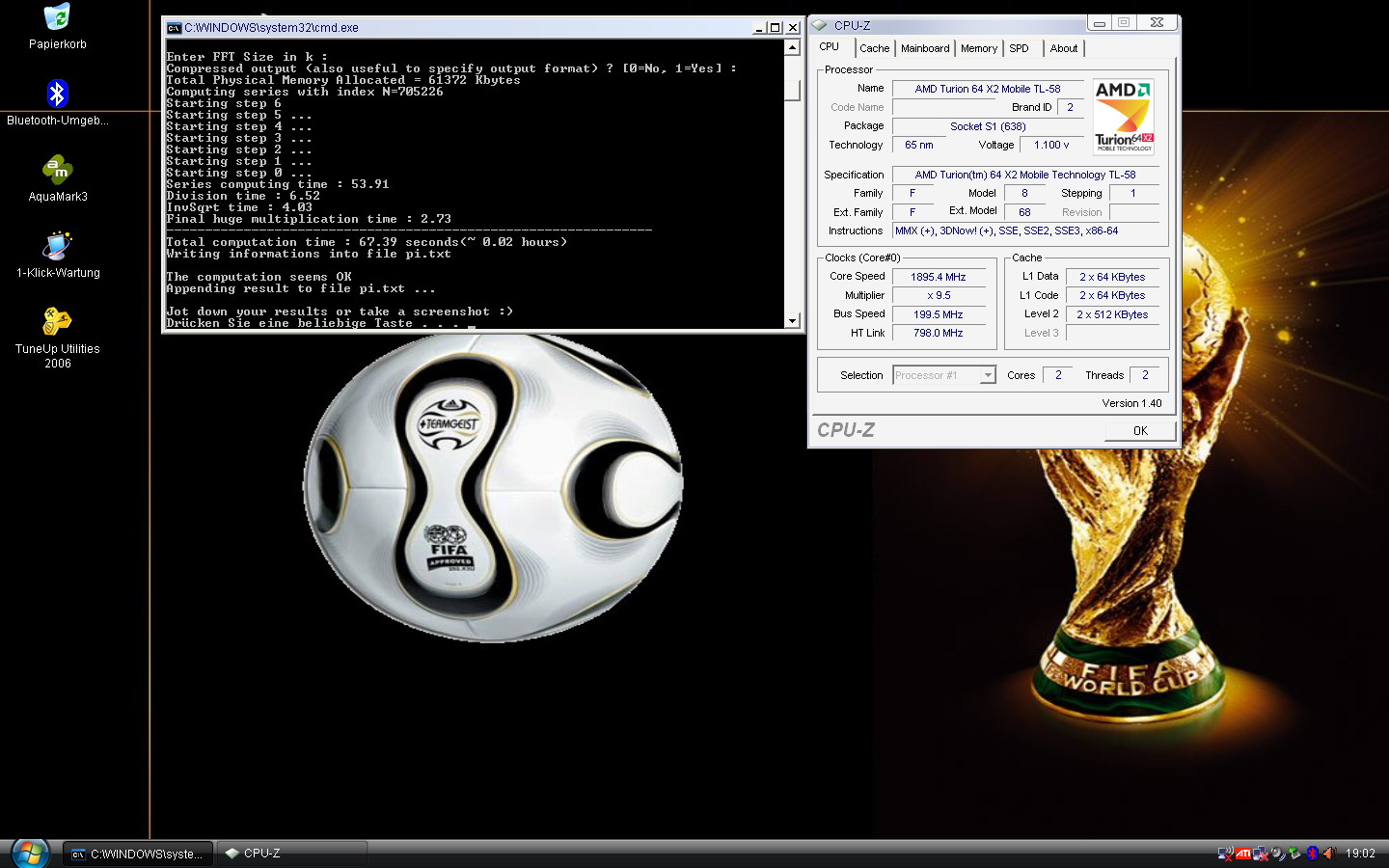Click the Bluetooth tray icon
Viewport: 1389px width, 868px height.
pyautogui.click(x=1312, y=854)
